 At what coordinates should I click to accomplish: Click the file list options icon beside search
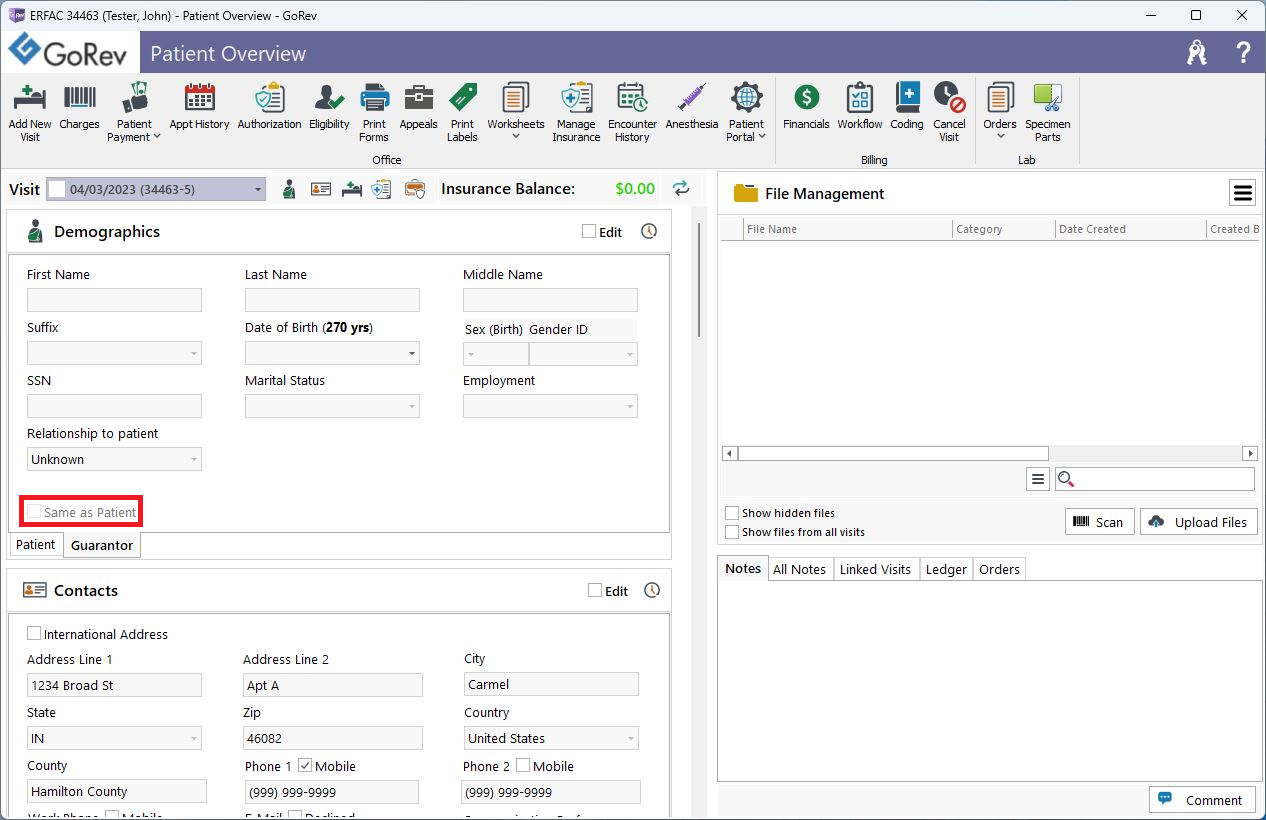[1037, 480]
